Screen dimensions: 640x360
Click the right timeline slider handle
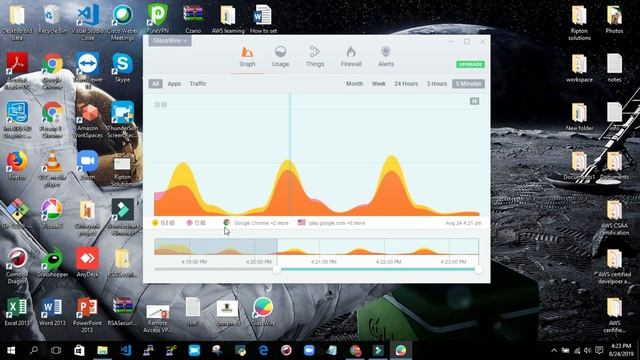(x=479, y=269)
